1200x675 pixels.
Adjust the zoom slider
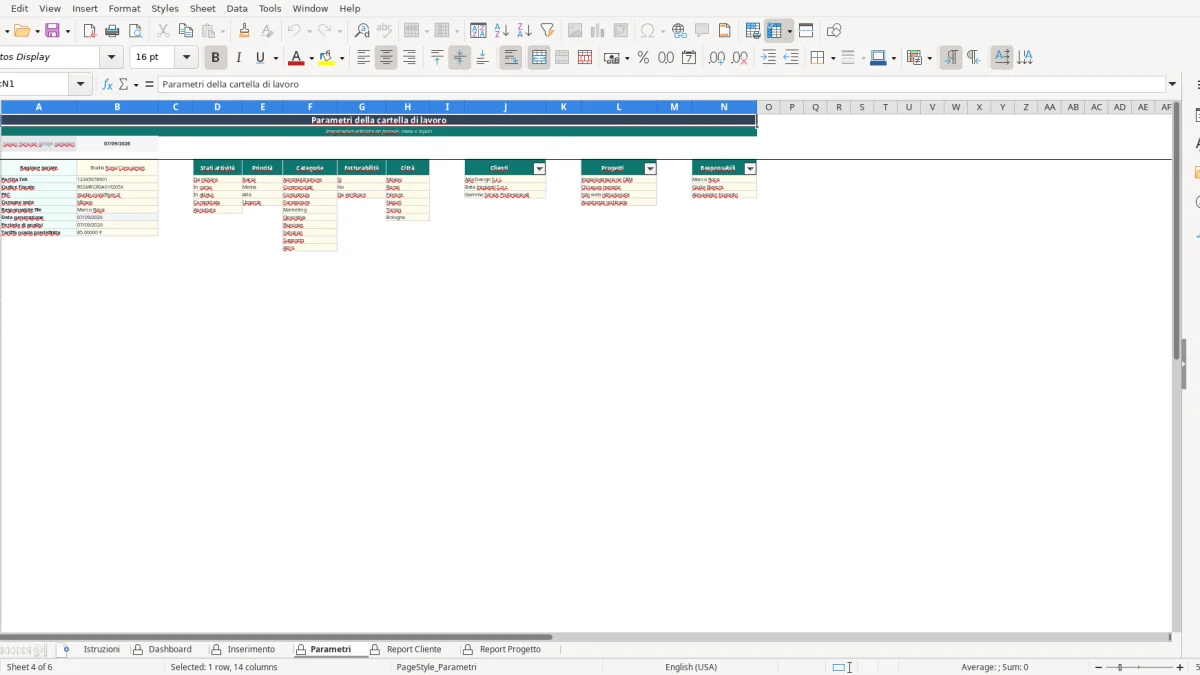click(1121, 667)
